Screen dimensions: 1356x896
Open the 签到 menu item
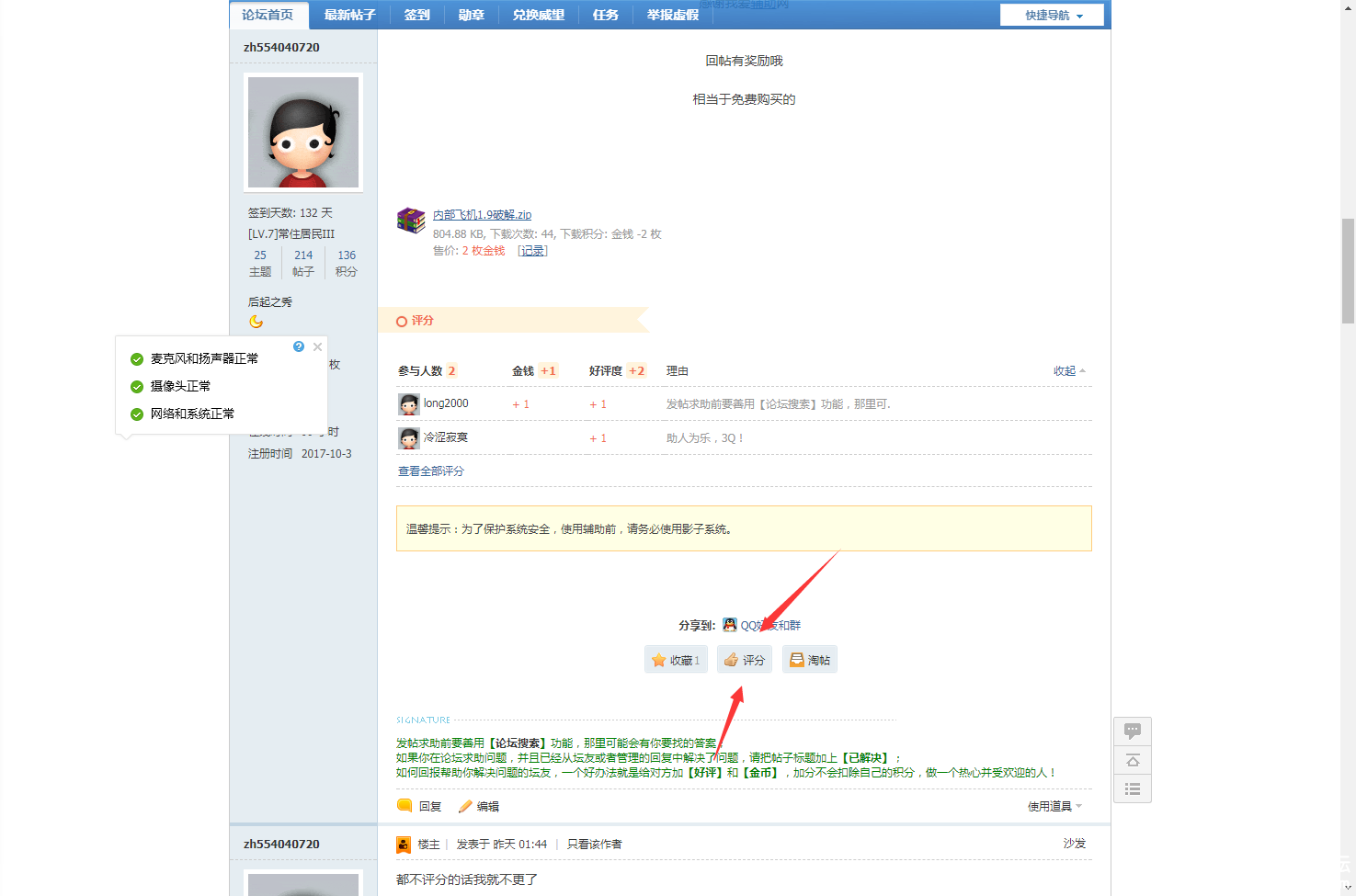tap(416, 15)
